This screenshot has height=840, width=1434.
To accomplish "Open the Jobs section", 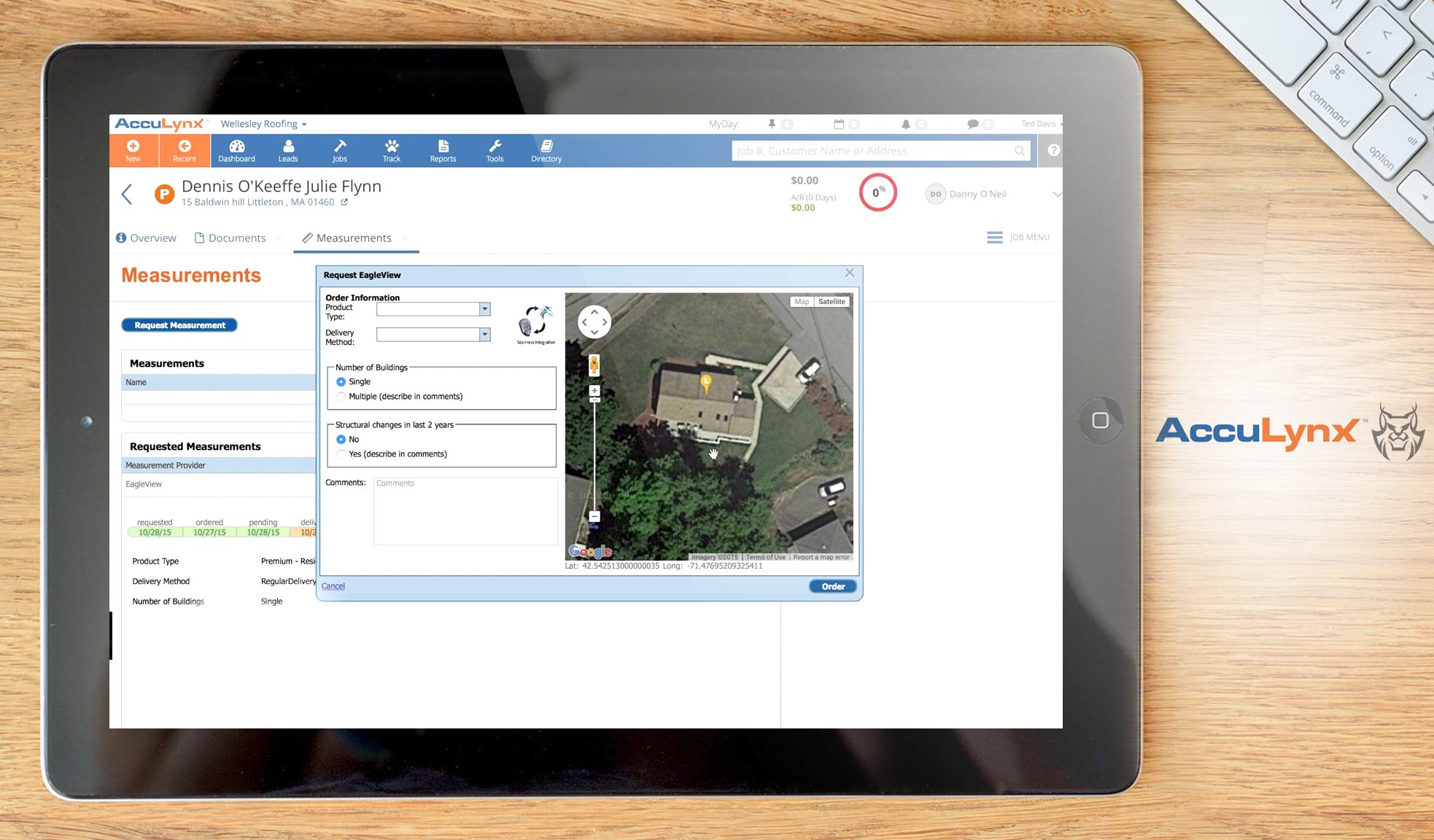I will click(x=339, y=150).
